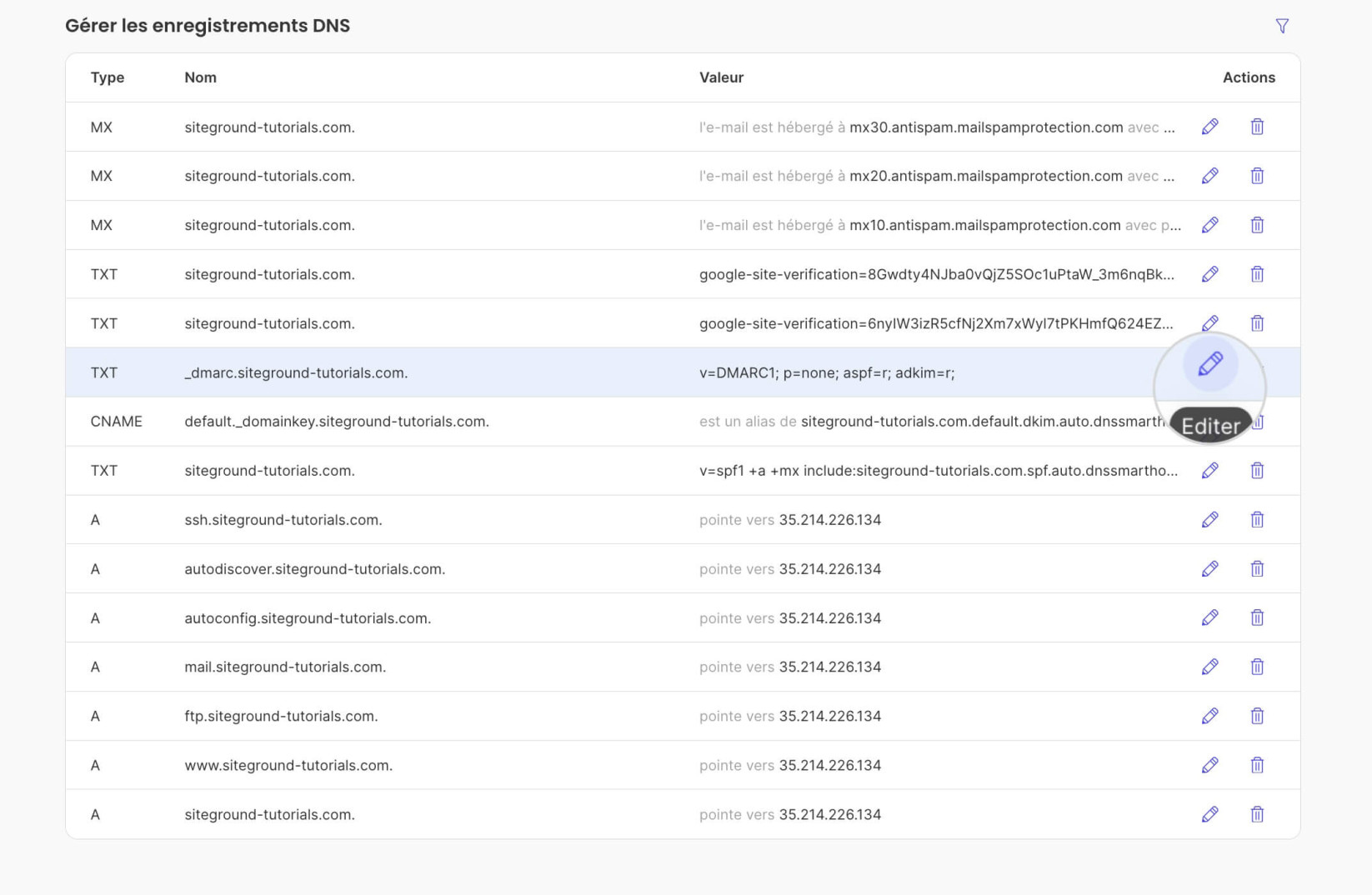The image size is (1372, 895).
Task: Edit the mail A record
Action: 1210,667
